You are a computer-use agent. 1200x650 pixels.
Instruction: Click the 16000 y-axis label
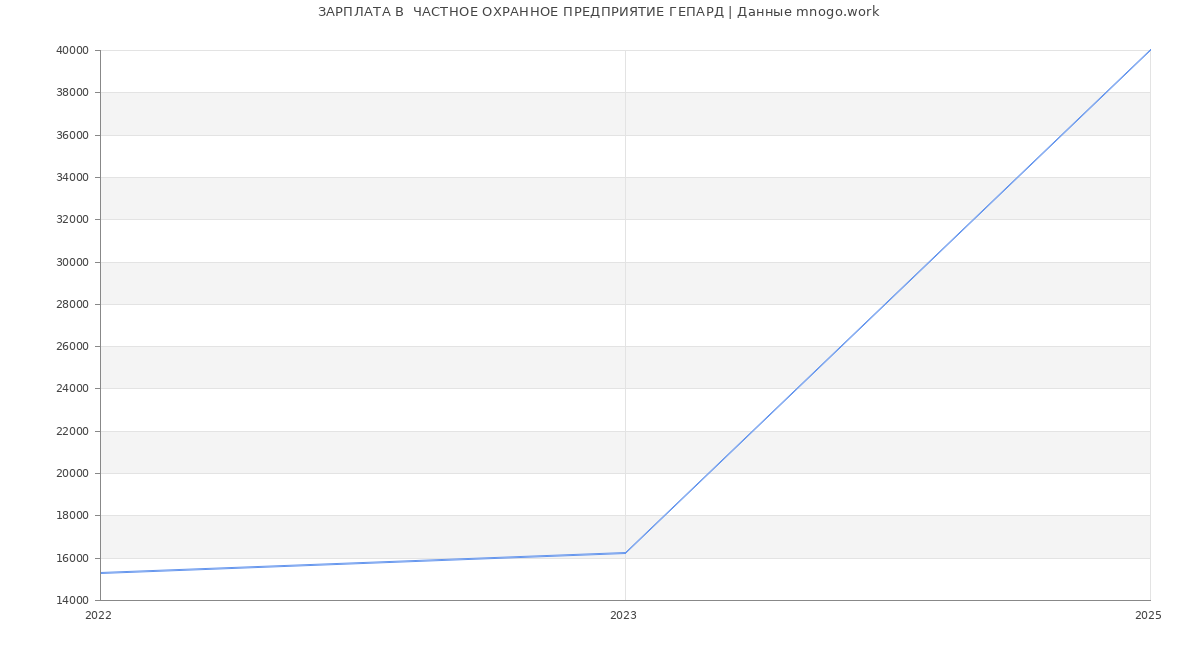coord(73,559)
